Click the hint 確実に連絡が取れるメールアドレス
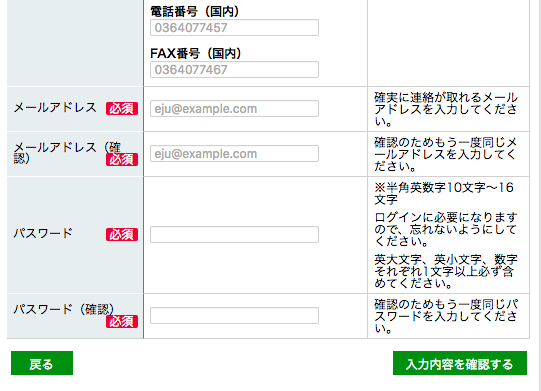This screenshot has height=391, width=541. [x=446, y=109]
